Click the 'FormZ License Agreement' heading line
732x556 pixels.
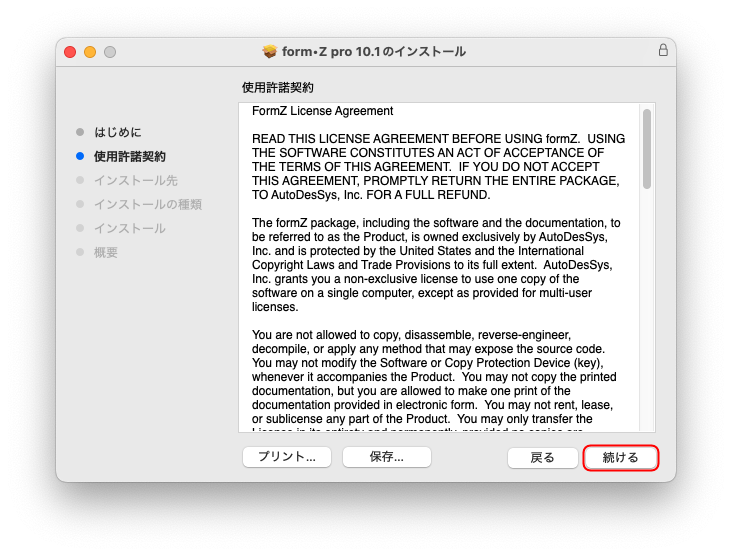pyautogui.click(x=322, y=111)
